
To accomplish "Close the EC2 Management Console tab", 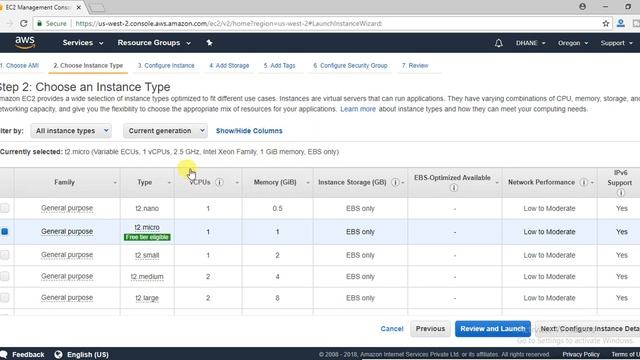I will (78, 7).
